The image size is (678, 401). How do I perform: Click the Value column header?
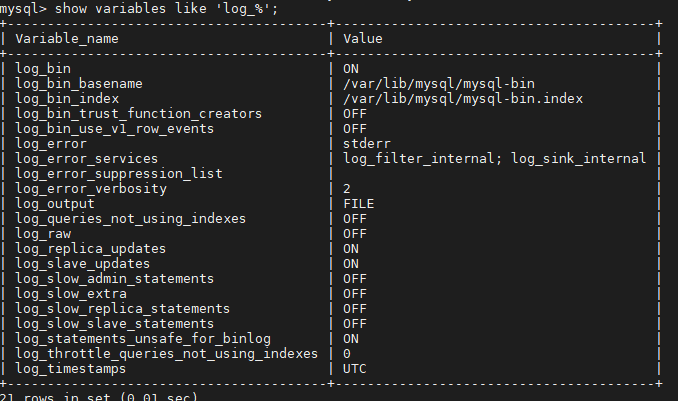363,39
